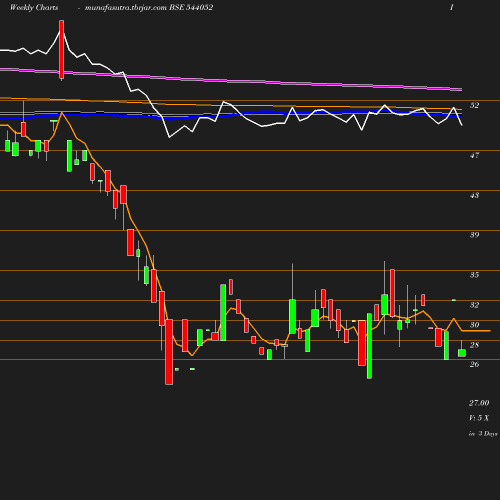The height and width of the screenshot is (500, 500).
Task: Click the volume text "V: 5 X"
Action: tap(479, 418)
